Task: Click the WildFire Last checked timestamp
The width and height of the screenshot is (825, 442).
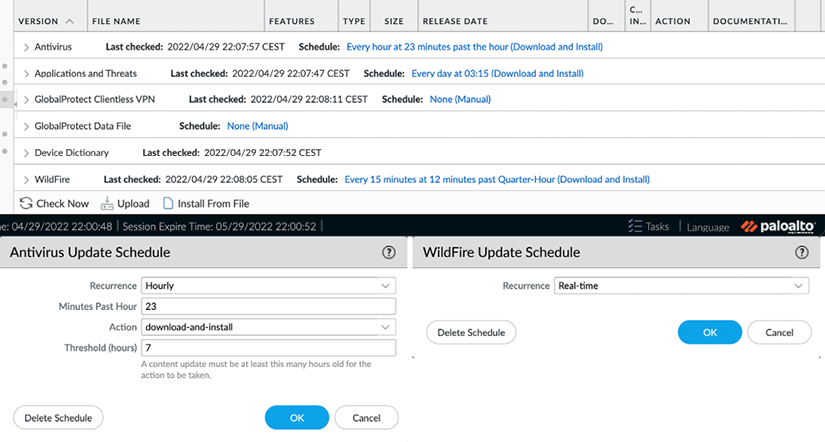Action: (224, 179)
